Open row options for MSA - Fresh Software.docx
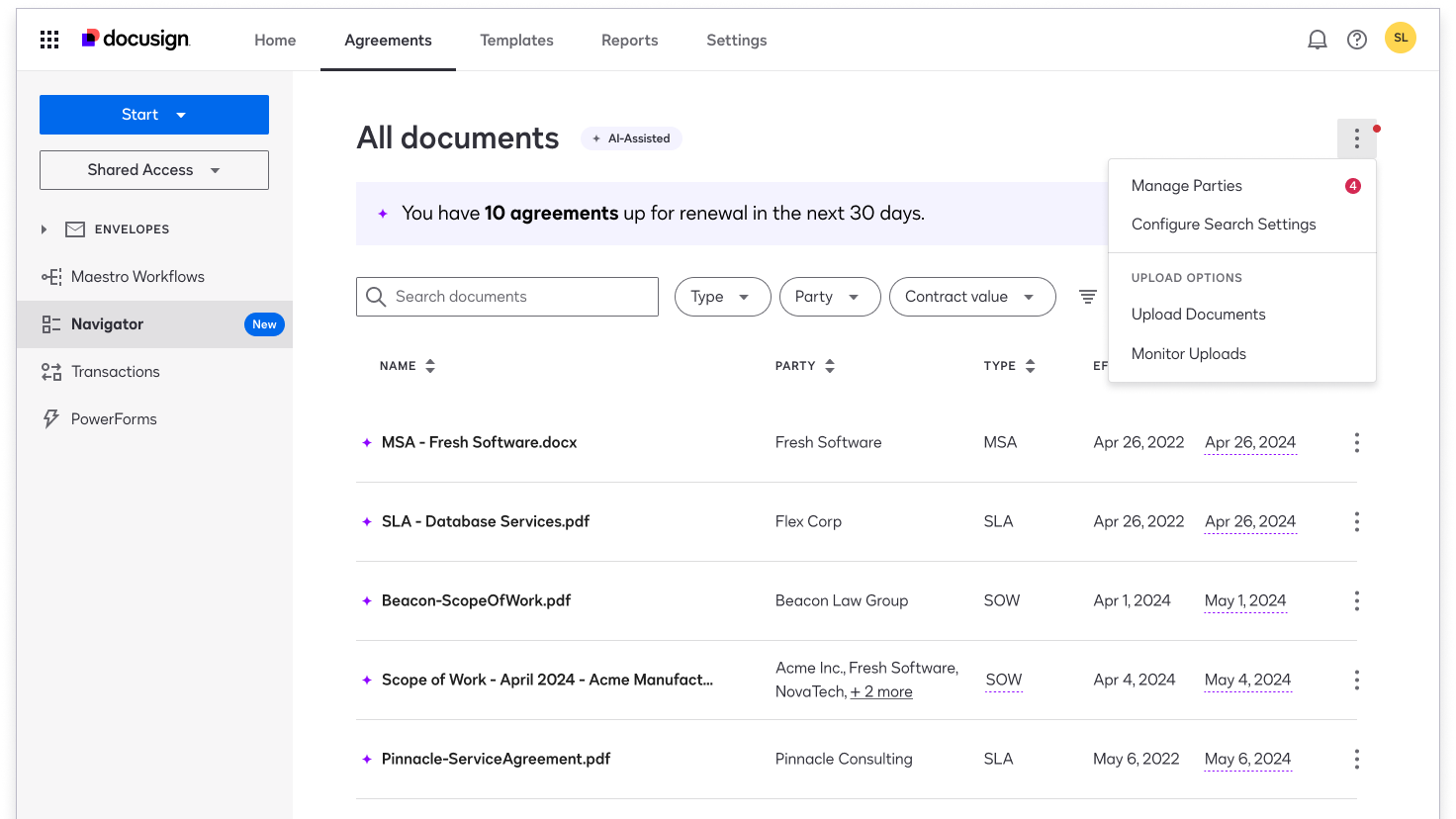The height and width of the screenshot is (819, 1456). pos(1356,442)
